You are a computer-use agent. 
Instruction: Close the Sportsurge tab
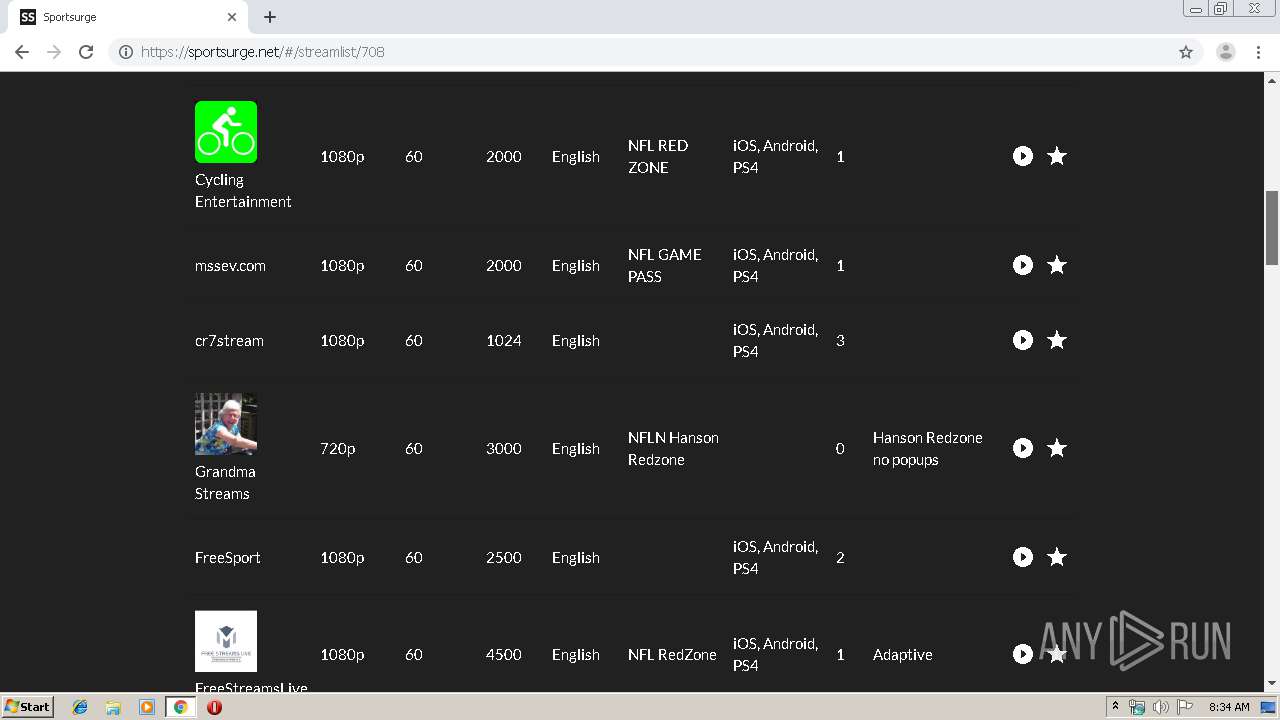(232, 17)
